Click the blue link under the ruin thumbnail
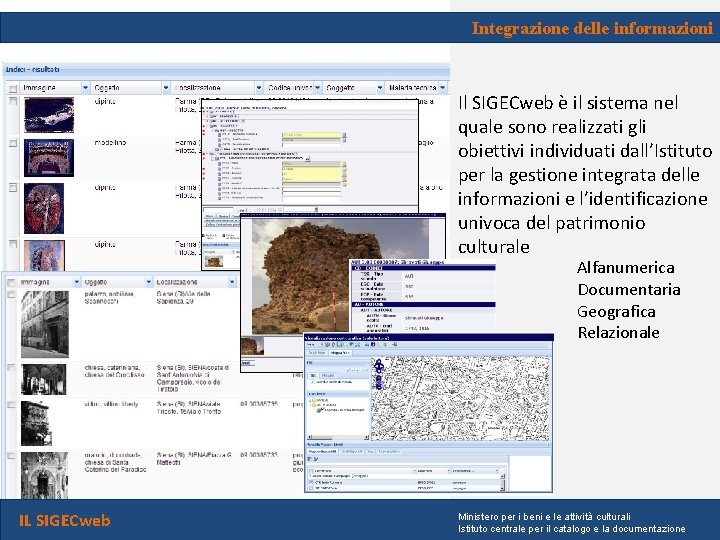This screenshot has width=720, height=540. tap(246, 363)
